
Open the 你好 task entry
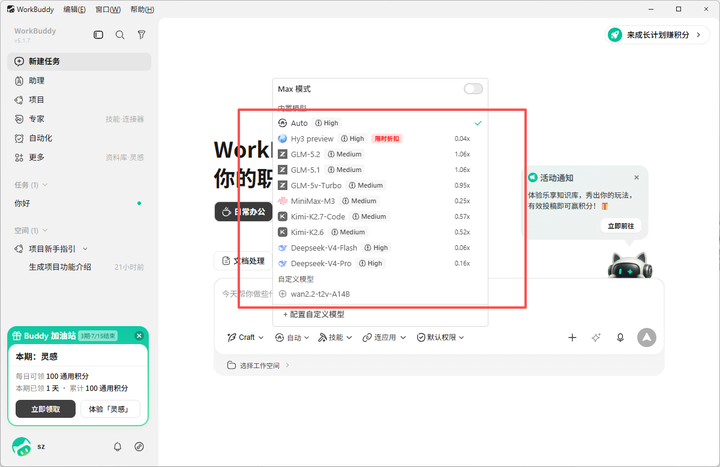tap(79, 203)
